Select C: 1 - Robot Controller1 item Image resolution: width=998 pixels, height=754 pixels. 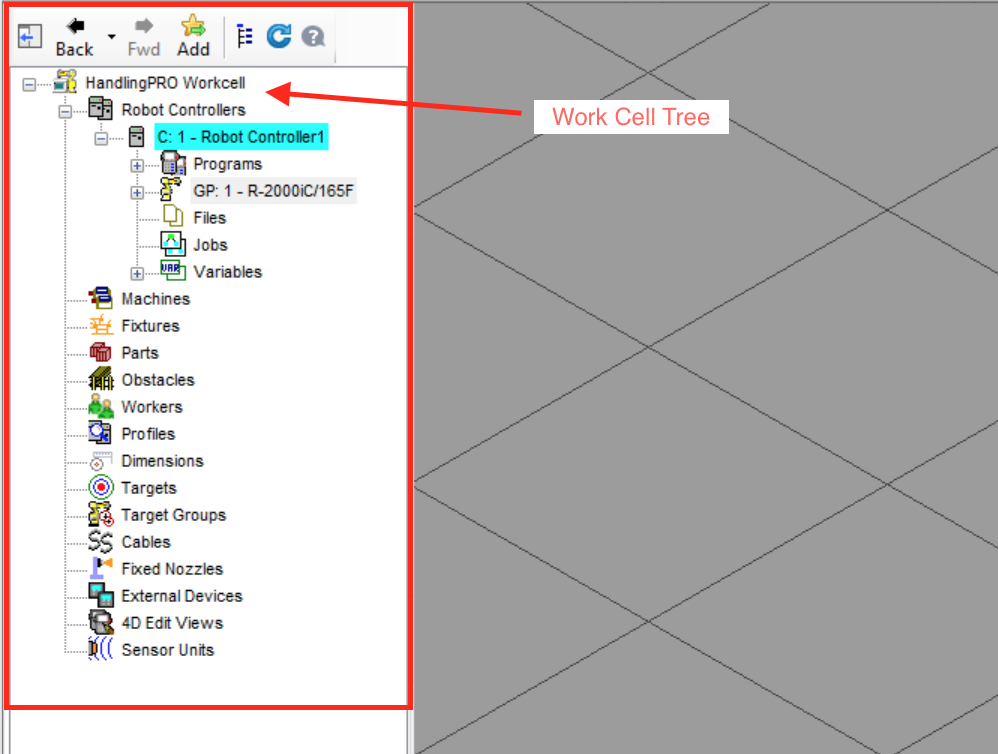(241, 137)
